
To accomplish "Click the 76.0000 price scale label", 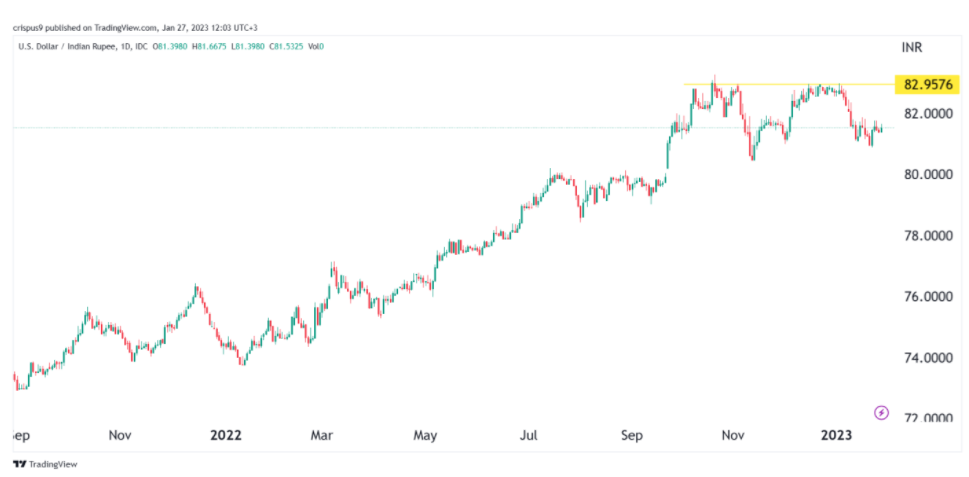I will click(x=927, y=297).
